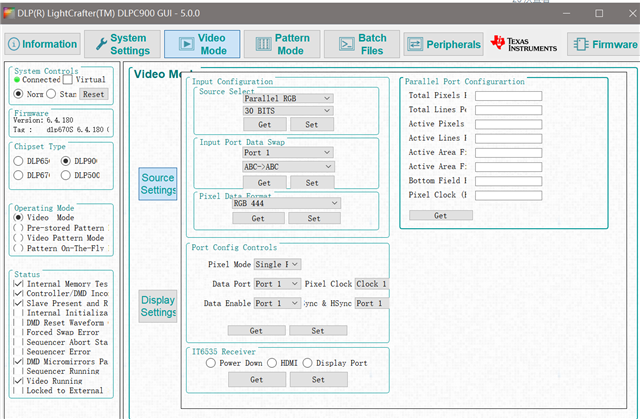
Task: Open the Information tab
Action: (x=42, y=44)
